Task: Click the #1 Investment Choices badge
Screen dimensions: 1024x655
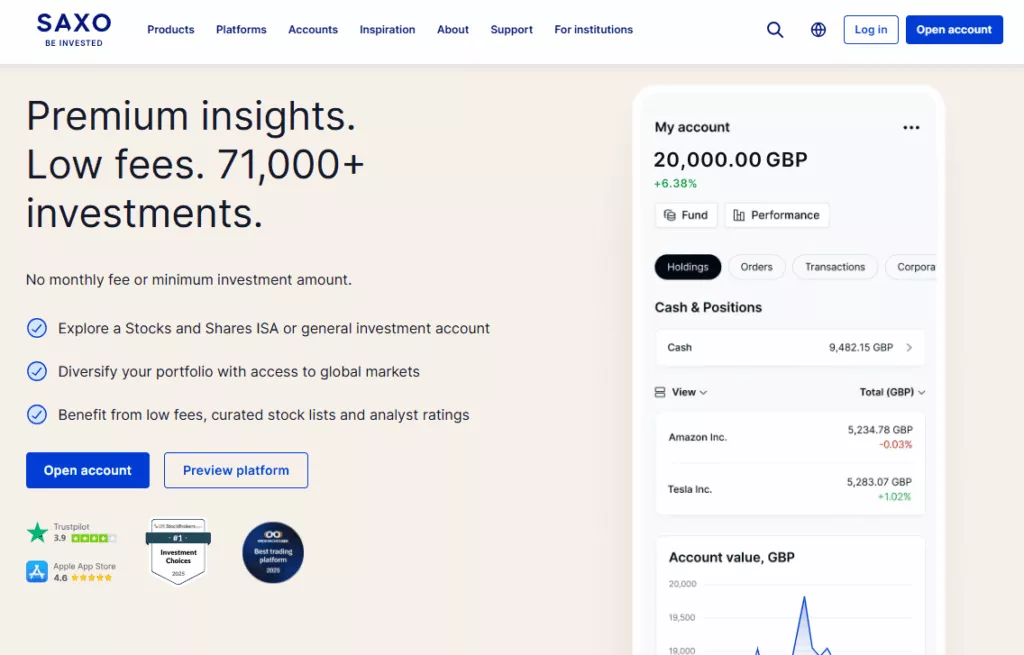Action: pos(178,551)
